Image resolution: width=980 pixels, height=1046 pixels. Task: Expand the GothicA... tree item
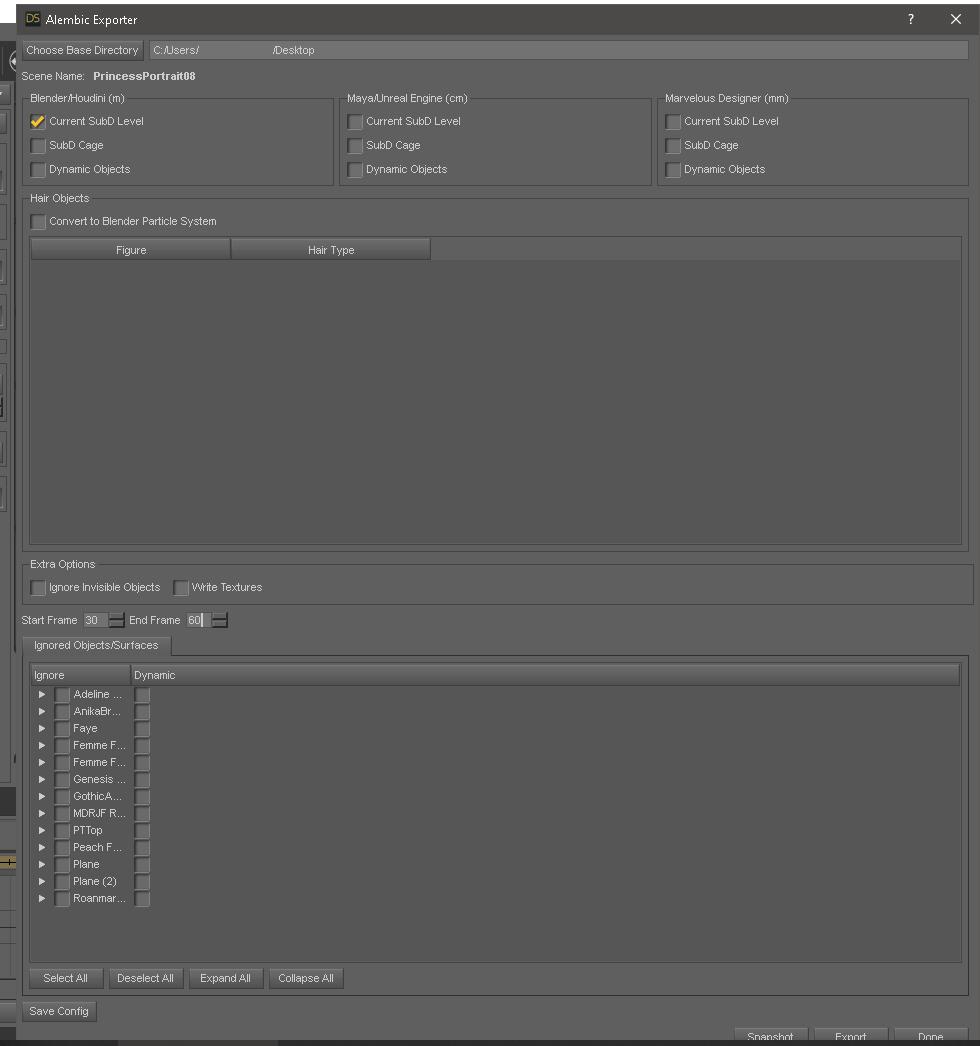pyautogui.click(x=42, y=797)
